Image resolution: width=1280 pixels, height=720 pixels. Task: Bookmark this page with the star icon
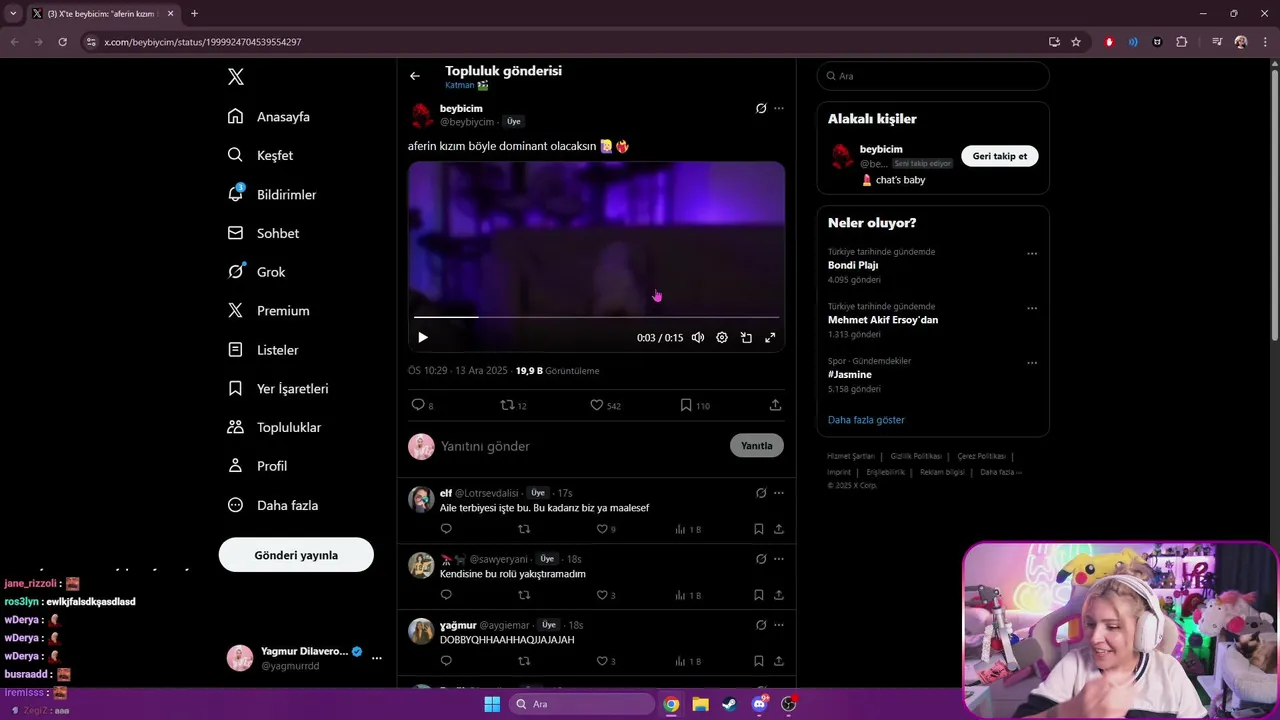1076,42
